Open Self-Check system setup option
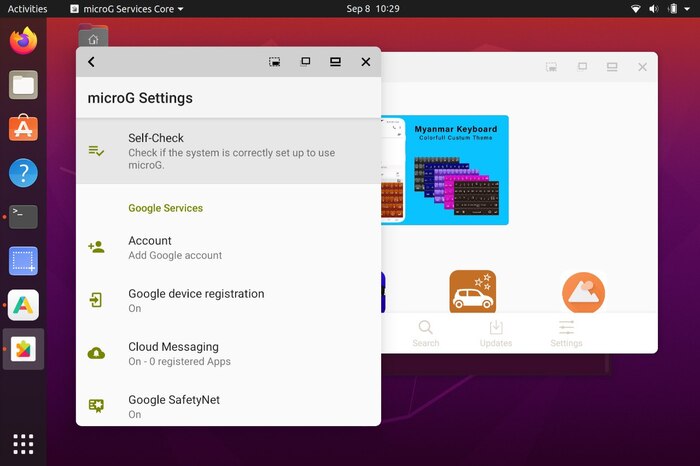Viewport: 700px width, 466px height. tap(230, 151)
